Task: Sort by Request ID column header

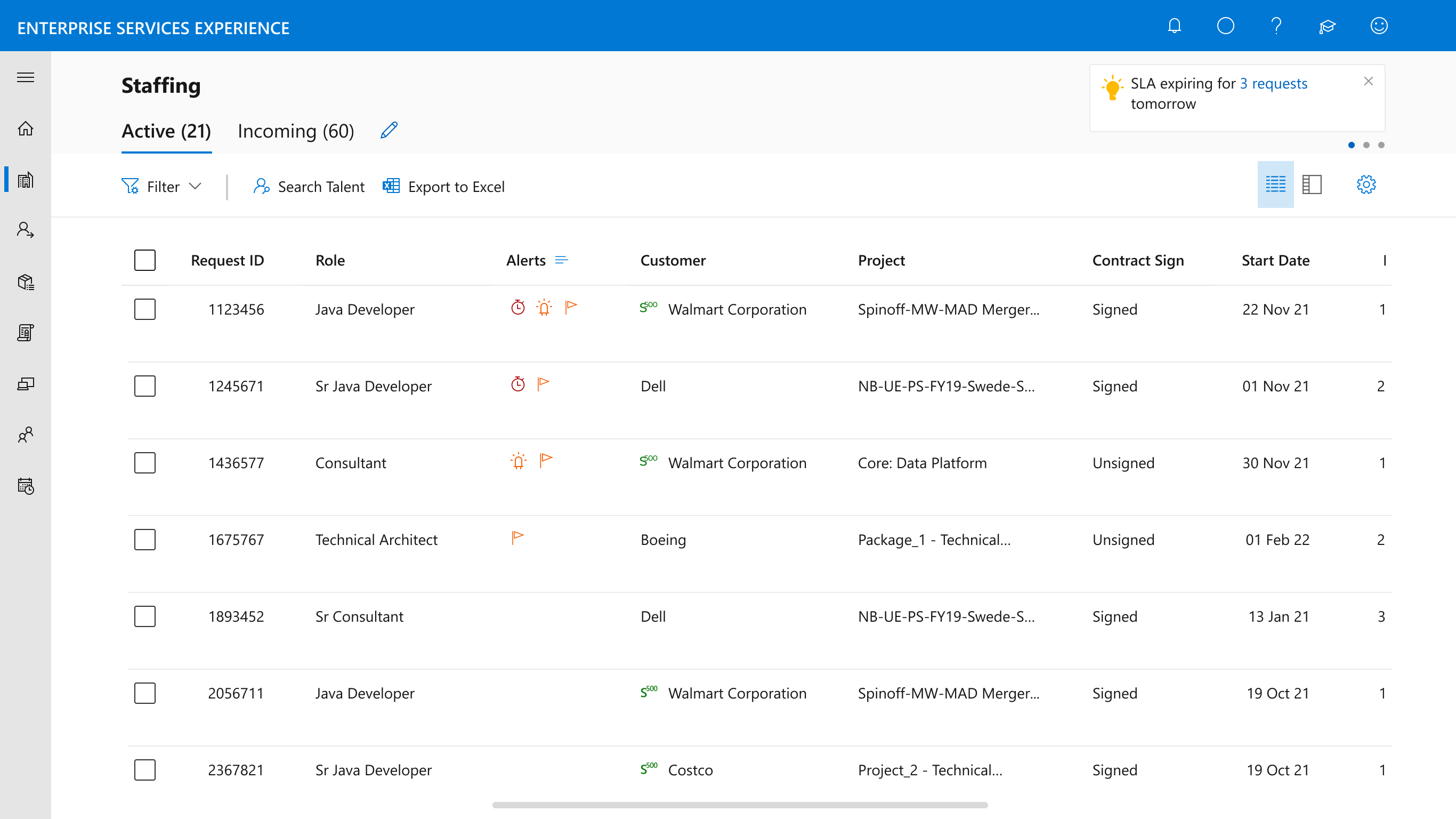Action: click(227, 260)
